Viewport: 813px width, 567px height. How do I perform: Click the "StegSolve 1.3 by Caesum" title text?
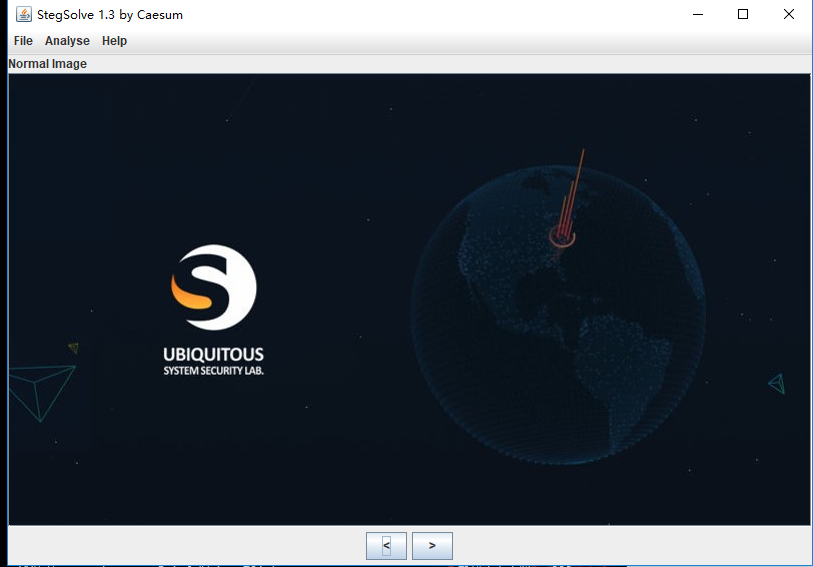tap(110, 15)
